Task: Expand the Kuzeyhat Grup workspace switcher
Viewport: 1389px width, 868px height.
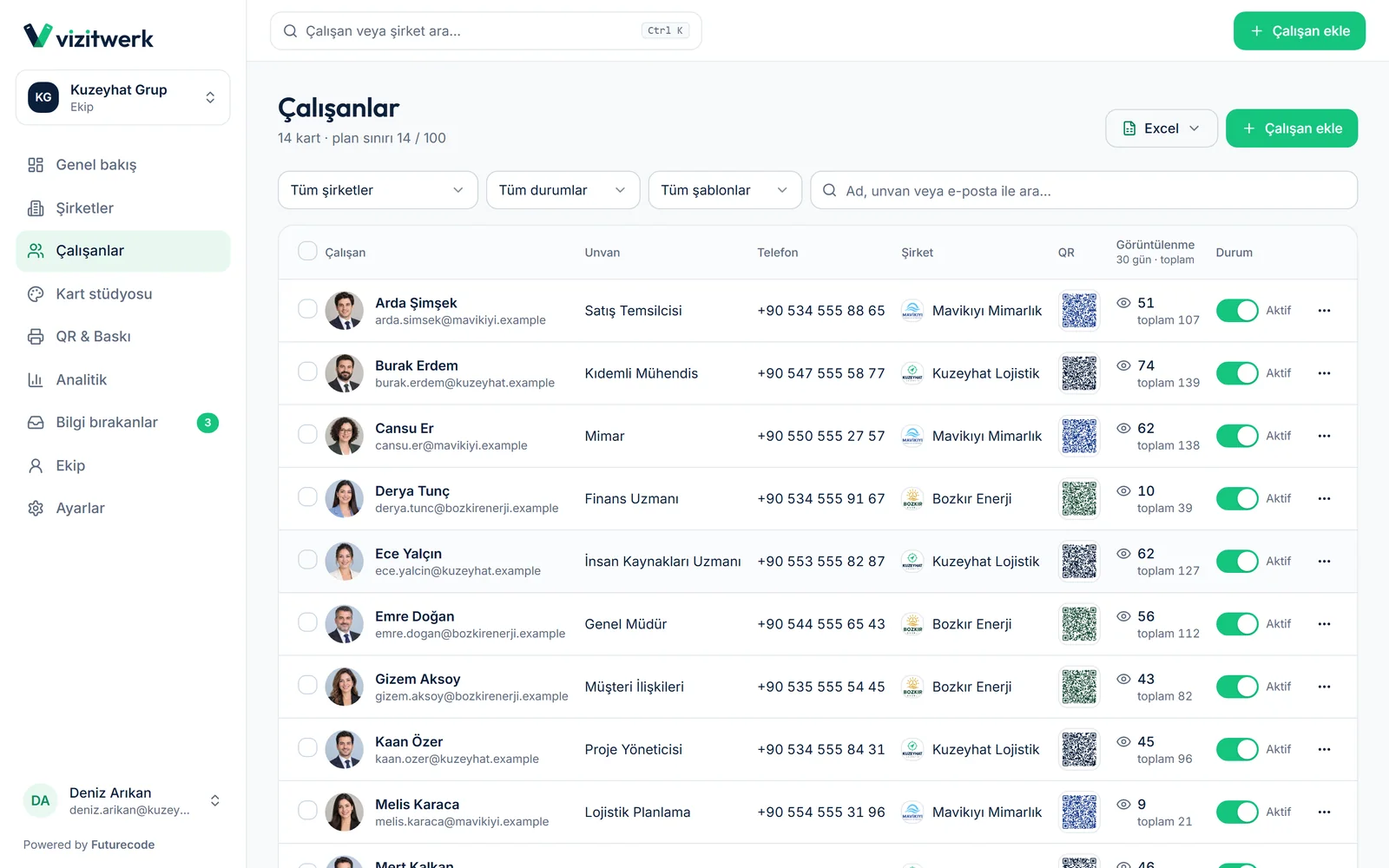Action: click(x=123, y=97)
